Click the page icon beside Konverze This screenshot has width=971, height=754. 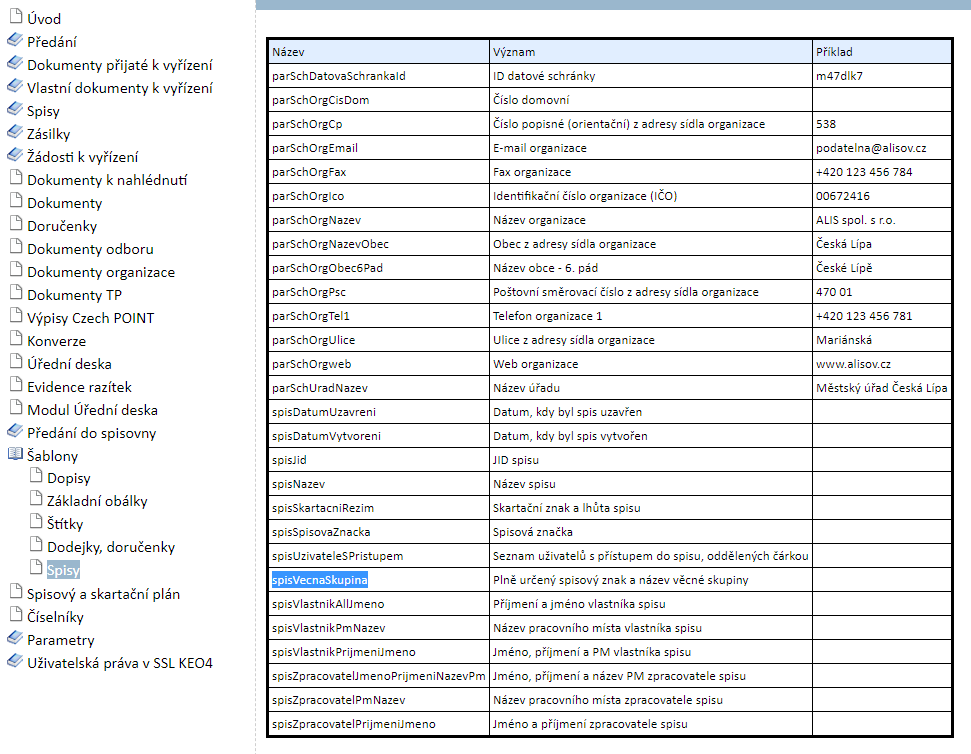(x=15, y=340)
